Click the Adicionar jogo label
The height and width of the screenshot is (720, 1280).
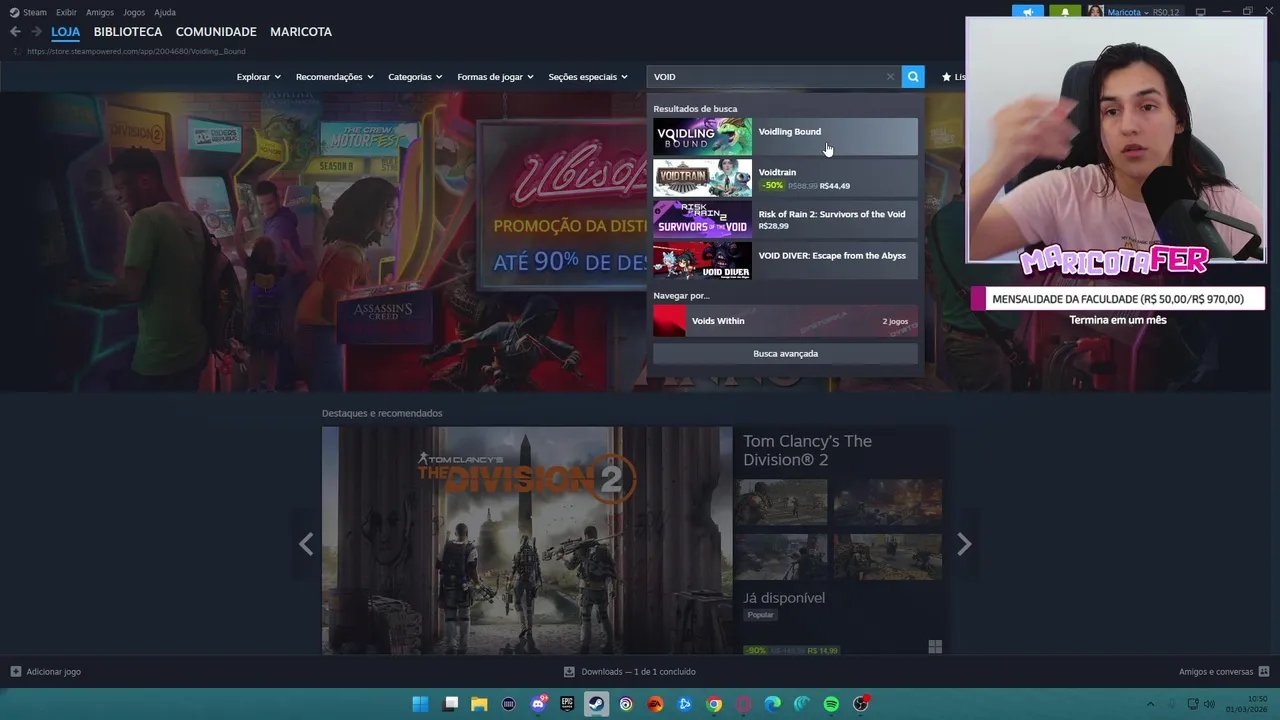pyautogui.click(x=54, y=672)
